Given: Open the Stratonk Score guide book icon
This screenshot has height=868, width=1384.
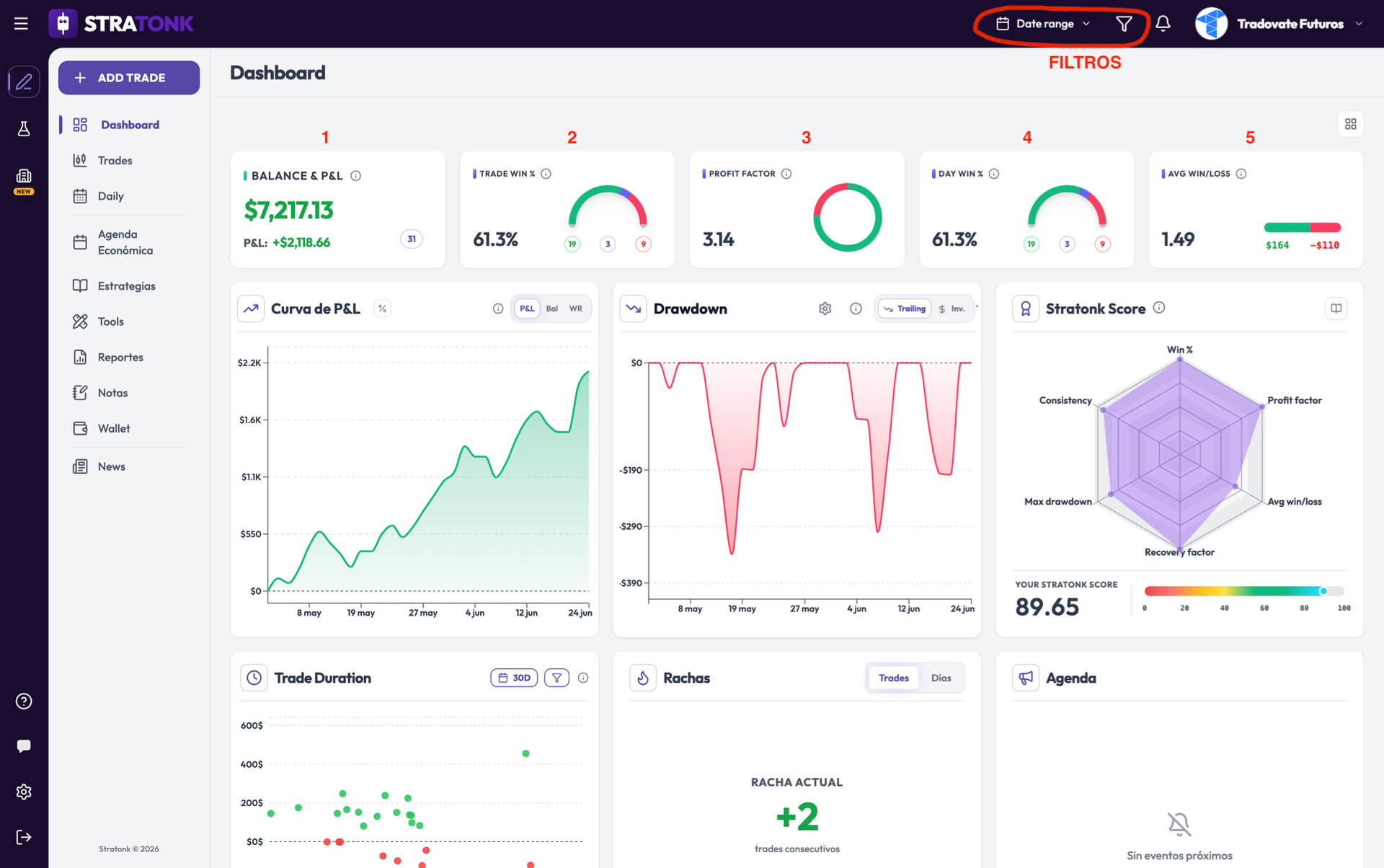Looking at the screenshot, I should pyautogui.click(x=1336, y=309).
